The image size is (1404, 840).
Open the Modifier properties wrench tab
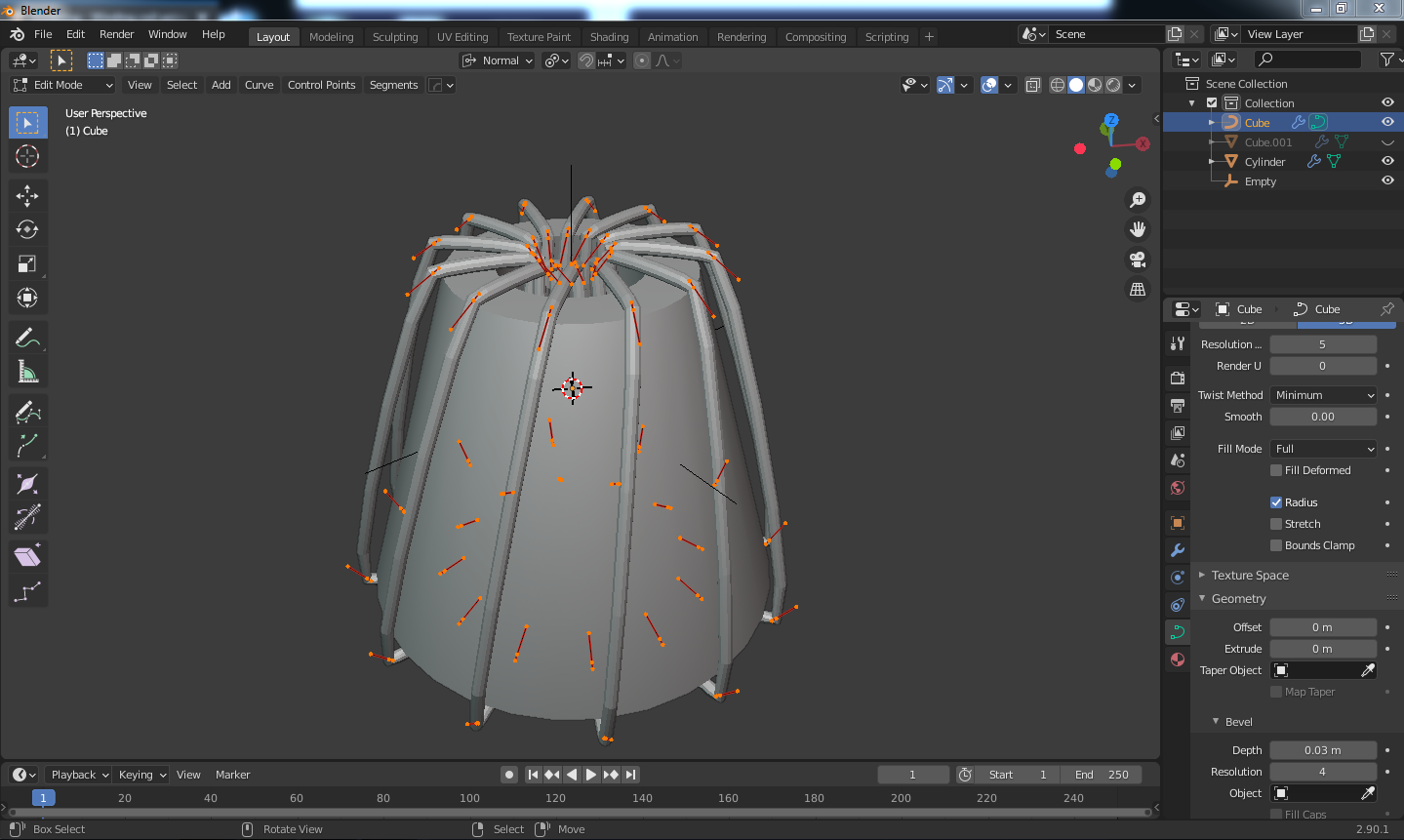(x=1178, y=550)
